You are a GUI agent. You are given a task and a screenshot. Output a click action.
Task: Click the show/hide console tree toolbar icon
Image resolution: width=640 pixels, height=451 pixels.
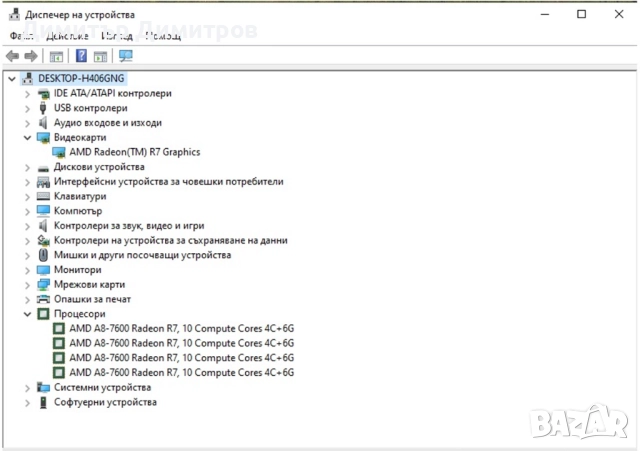tap(57, 56)
